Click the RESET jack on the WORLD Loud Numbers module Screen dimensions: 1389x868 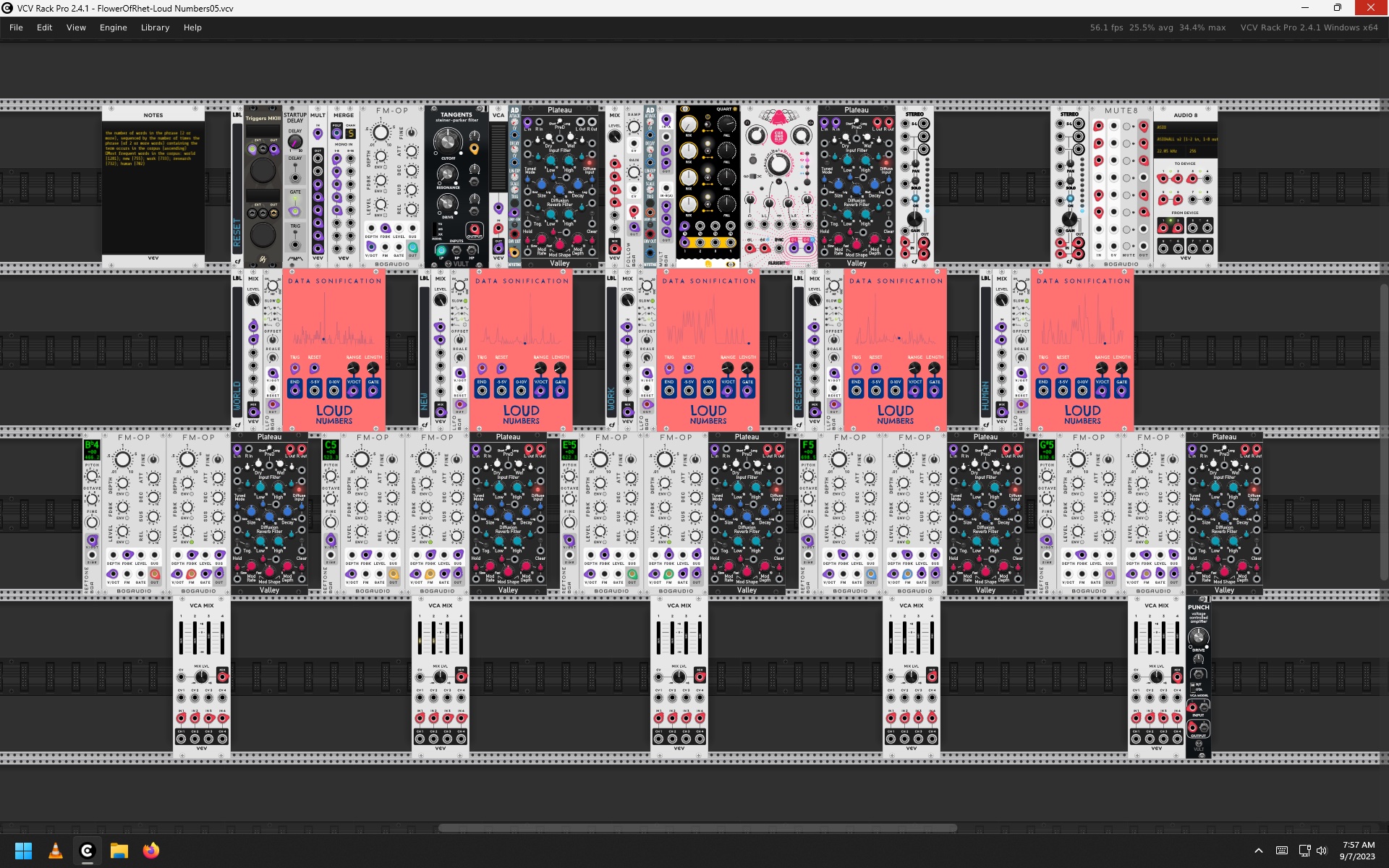[314, 368]
